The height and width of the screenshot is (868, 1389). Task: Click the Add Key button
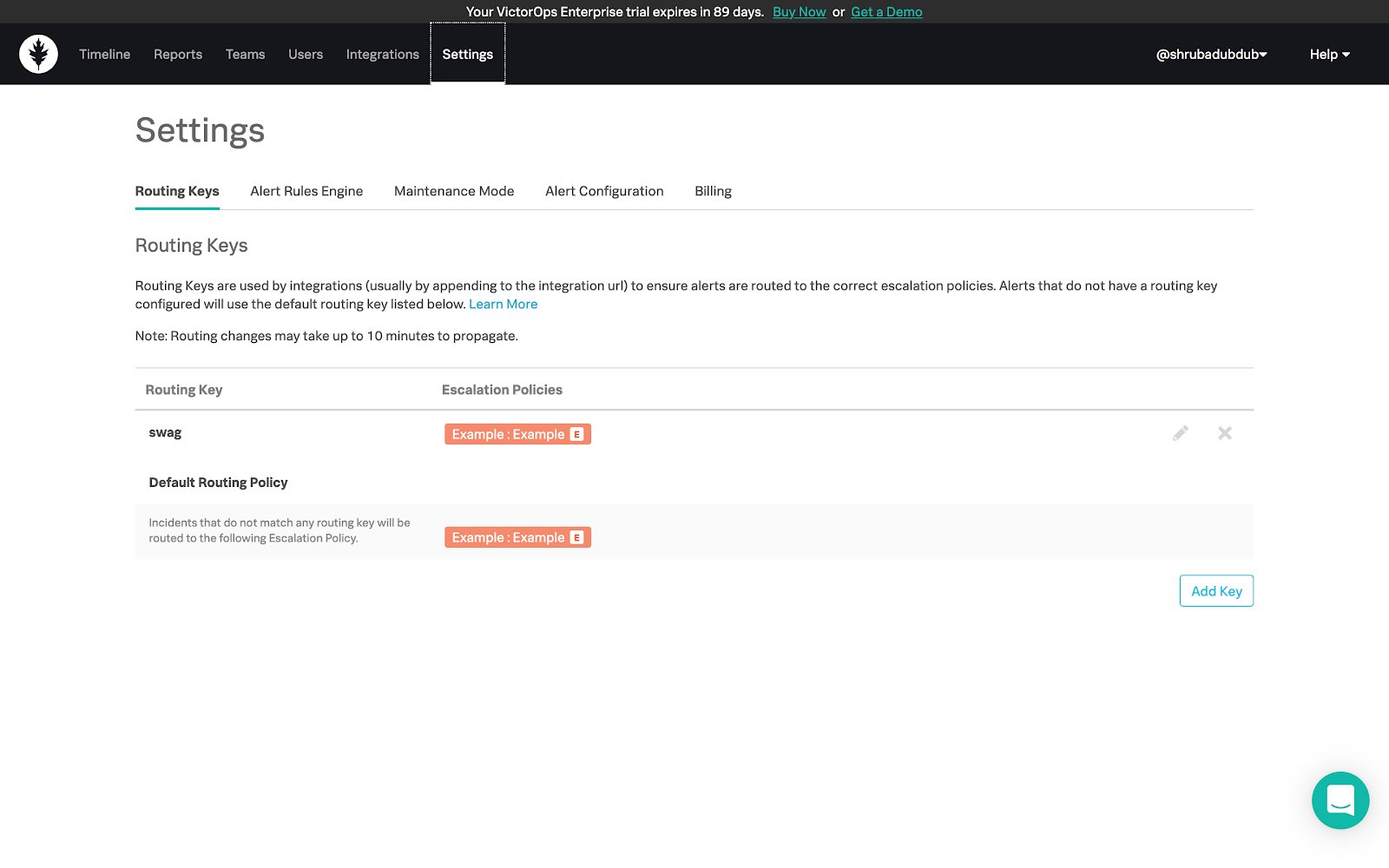point(1216,591)
